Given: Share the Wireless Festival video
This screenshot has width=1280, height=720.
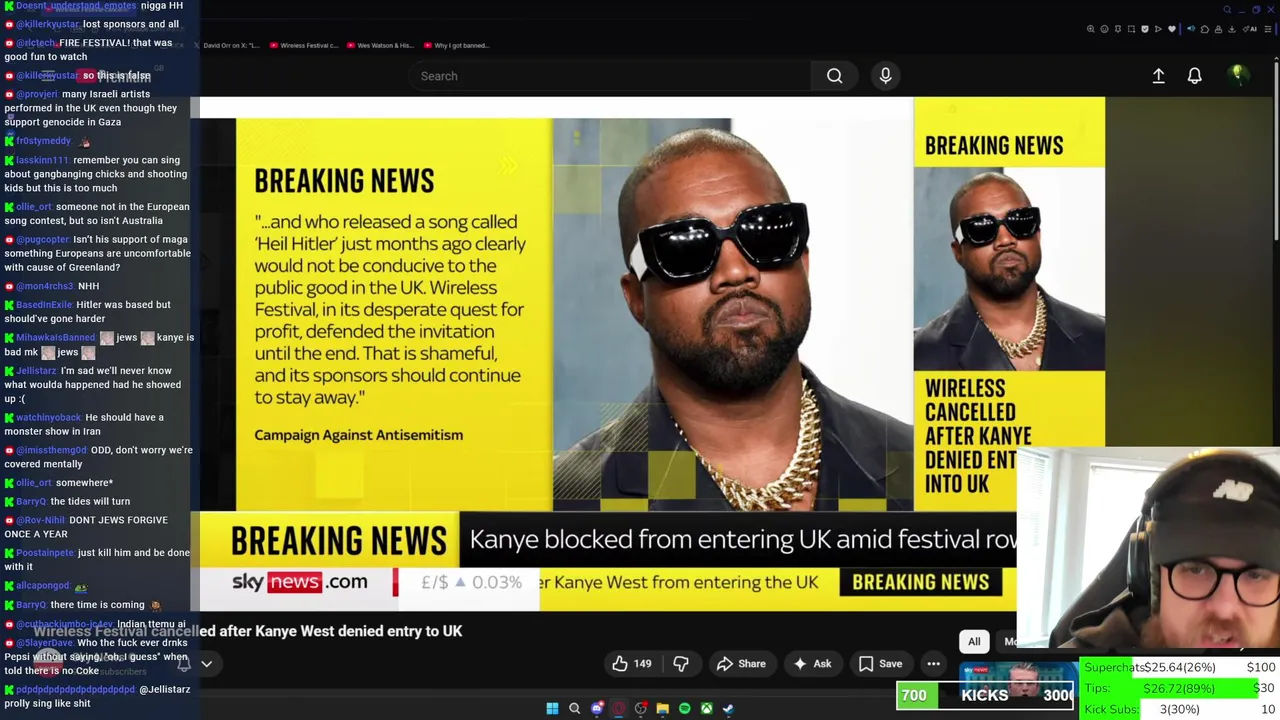Looking at the screenshot, I should pos(741,664).
